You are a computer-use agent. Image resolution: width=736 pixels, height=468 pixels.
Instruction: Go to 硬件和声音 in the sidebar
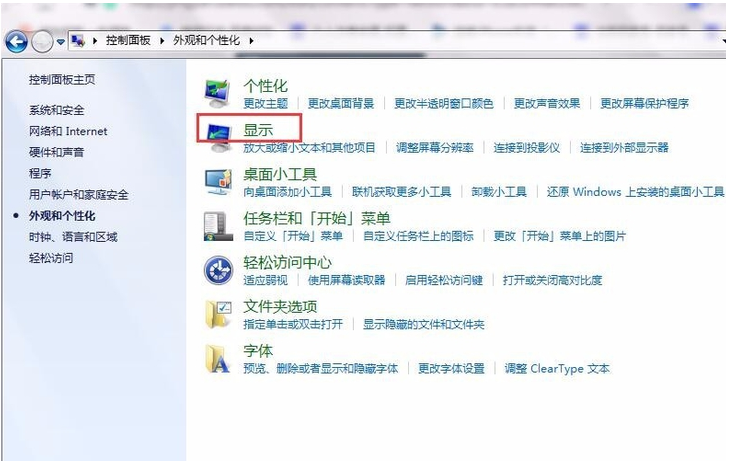pos(56,152)
